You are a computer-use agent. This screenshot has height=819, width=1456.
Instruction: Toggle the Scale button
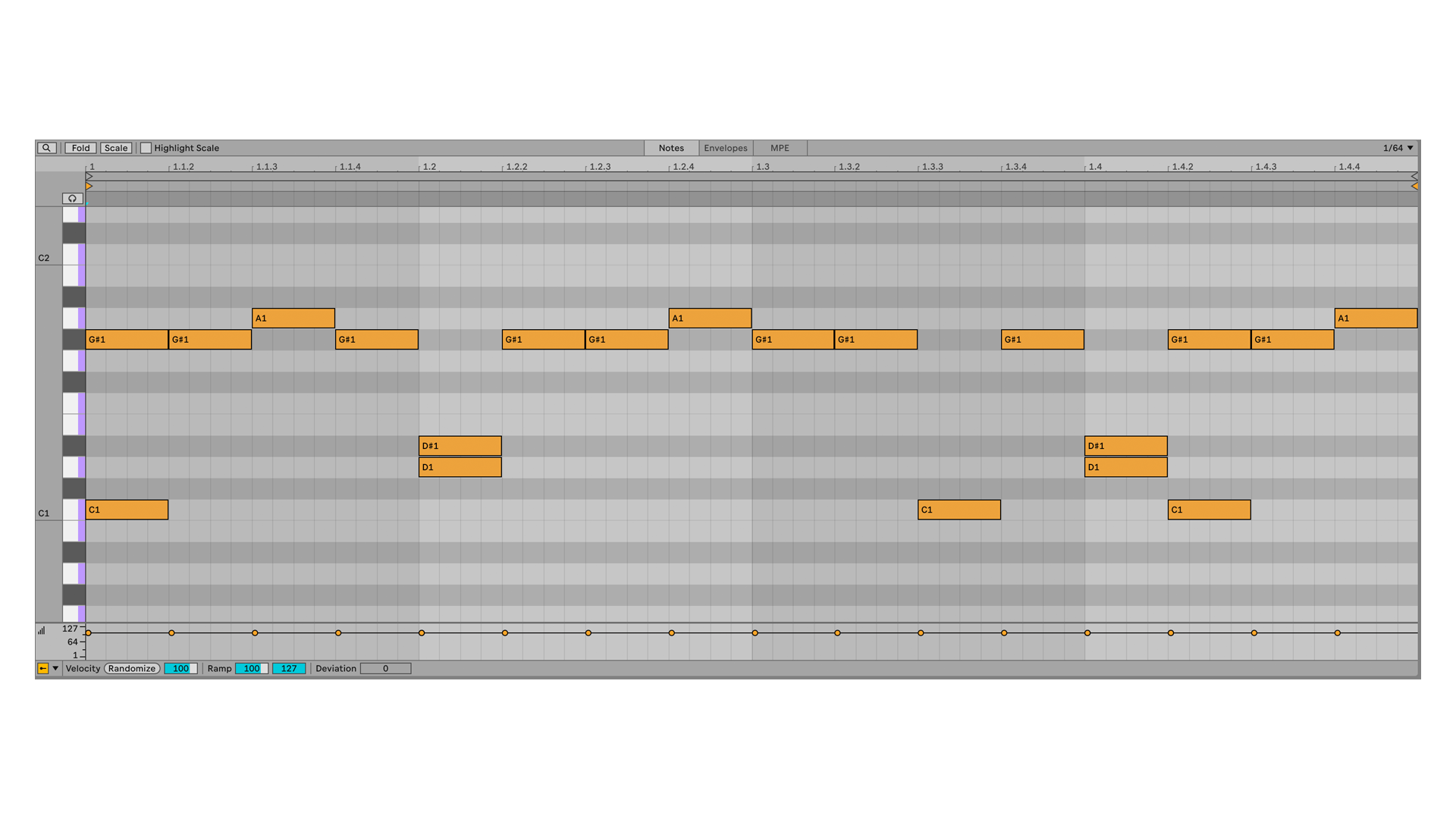point(116,148)
